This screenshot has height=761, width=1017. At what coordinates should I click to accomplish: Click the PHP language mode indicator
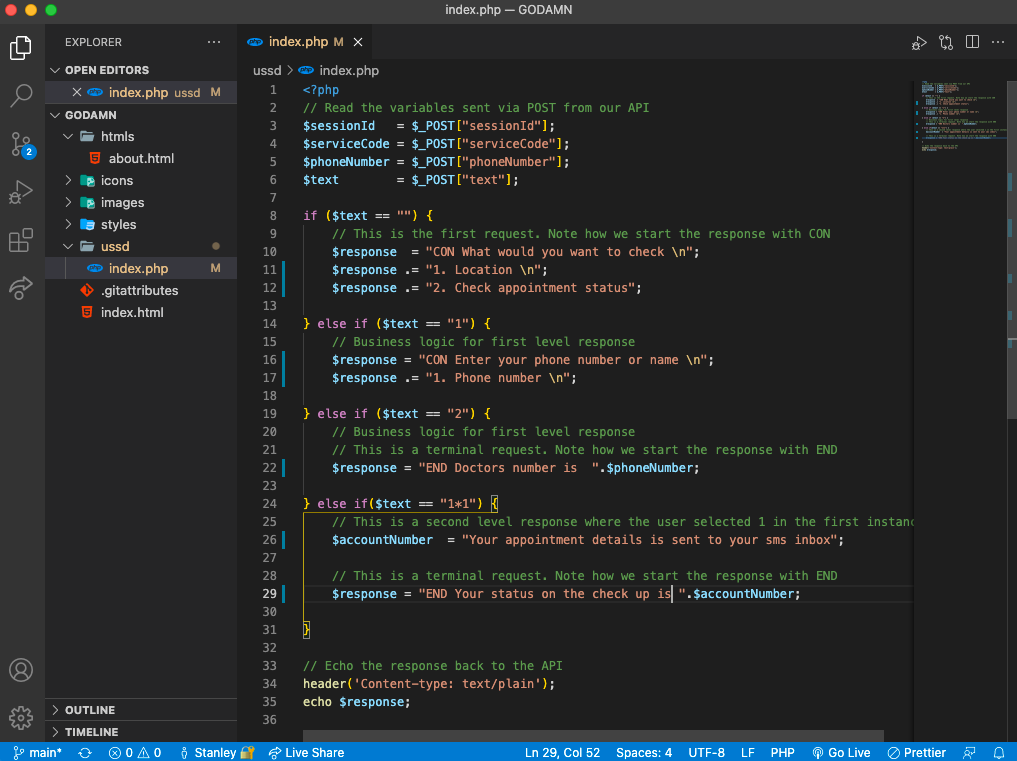(782, 752)
